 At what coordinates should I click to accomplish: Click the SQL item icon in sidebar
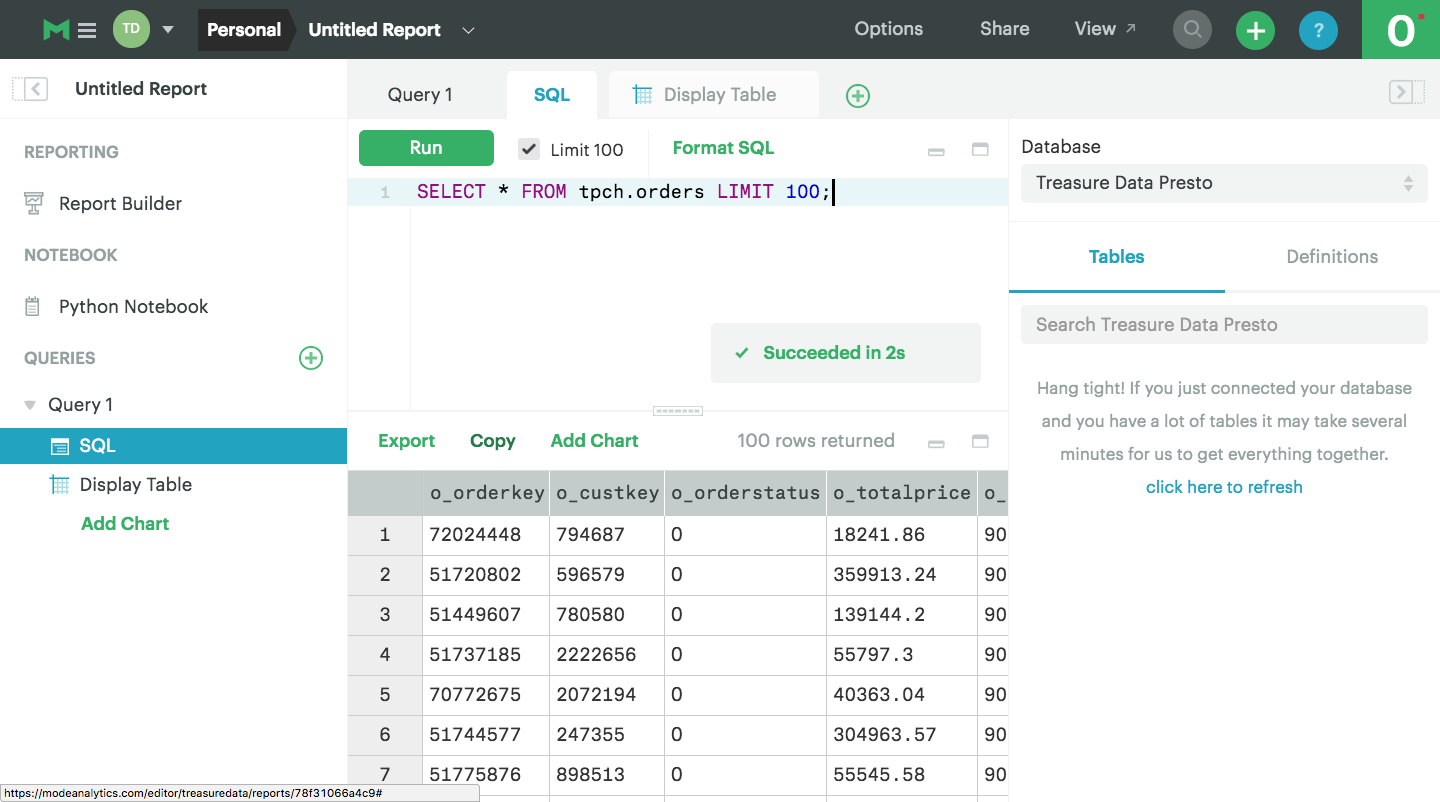pos(60,447)
